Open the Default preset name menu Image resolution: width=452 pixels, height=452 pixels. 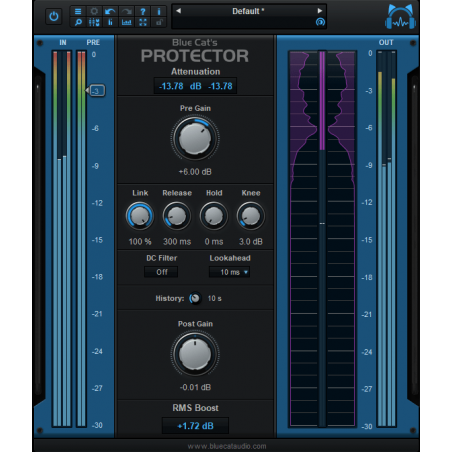248,11
